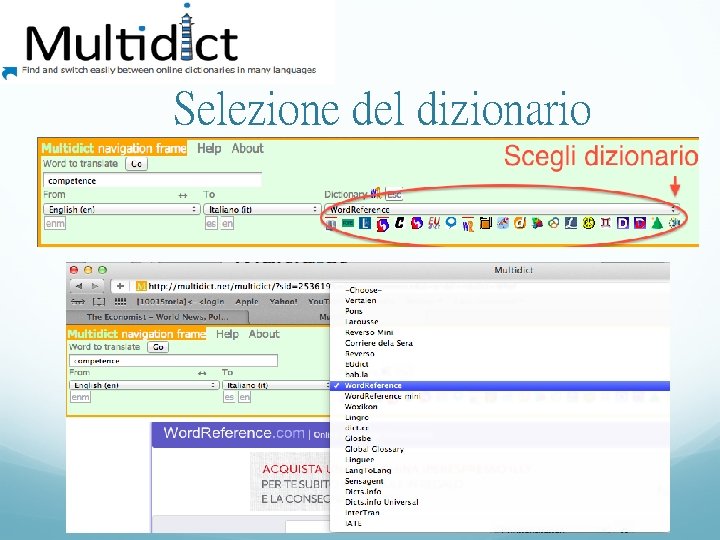
Task: Open About link in the top frame
Action: coord(248,148)
